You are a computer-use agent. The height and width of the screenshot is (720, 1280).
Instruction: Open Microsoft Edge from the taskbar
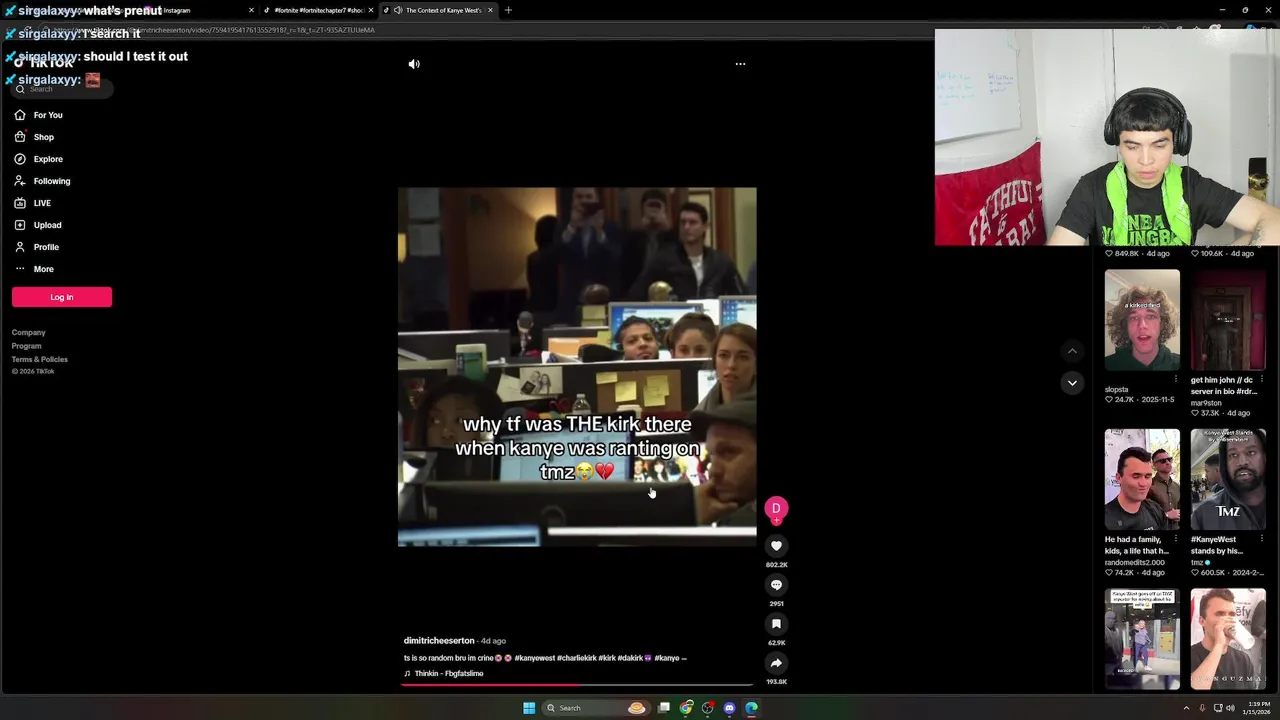pyautogui.click(x=752, y=708)
